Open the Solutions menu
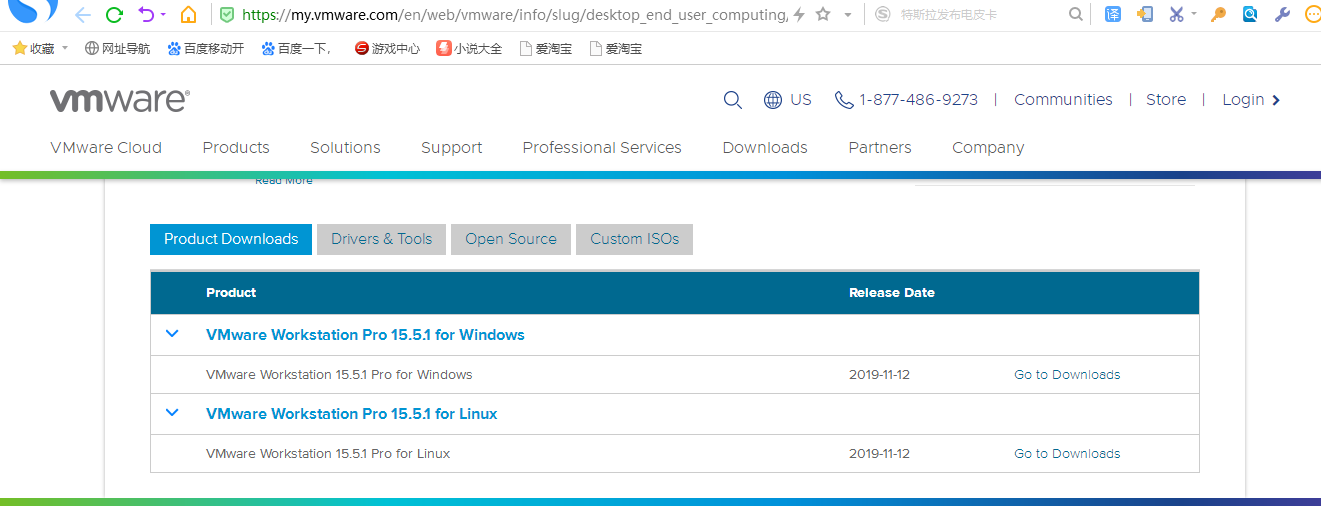 [345, 148]
